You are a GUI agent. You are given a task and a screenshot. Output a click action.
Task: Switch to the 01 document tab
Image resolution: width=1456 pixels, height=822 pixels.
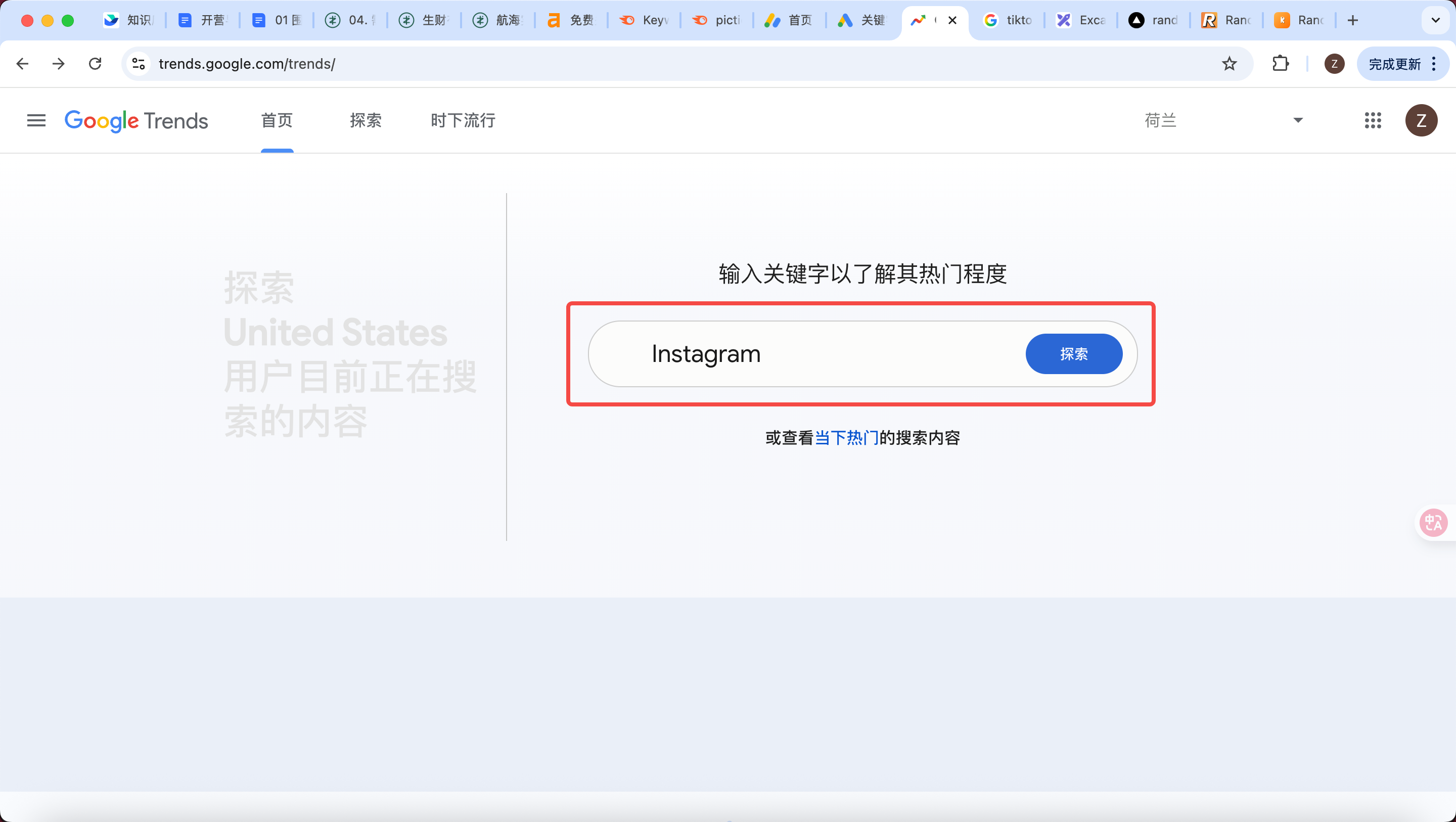277,20
